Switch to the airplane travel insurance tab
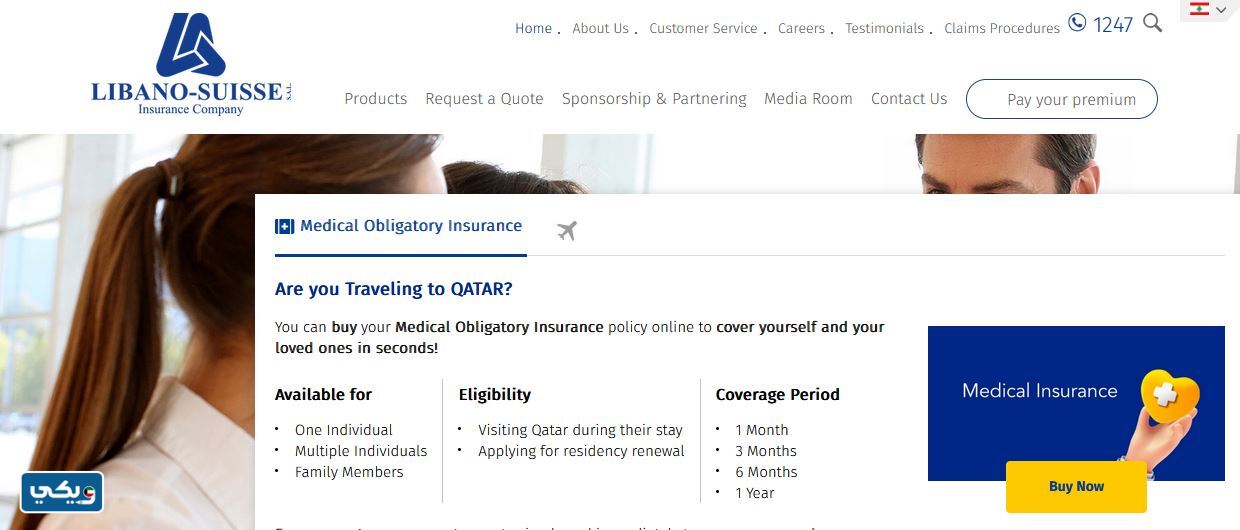Image resolution: width=1240 pixels, height=530 pixels. pyautogui.click(x=567, y=231)
